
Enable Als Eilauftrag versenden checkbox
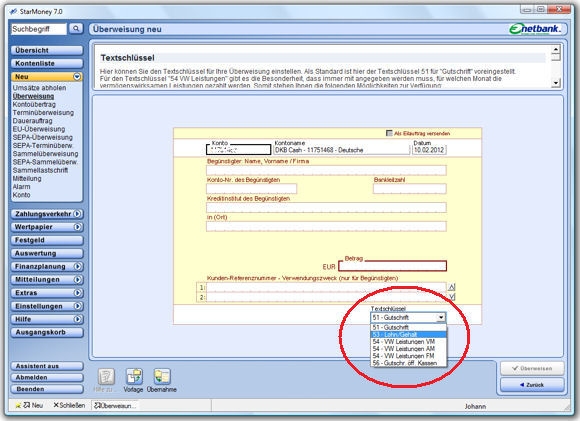[x=389, y=133]
